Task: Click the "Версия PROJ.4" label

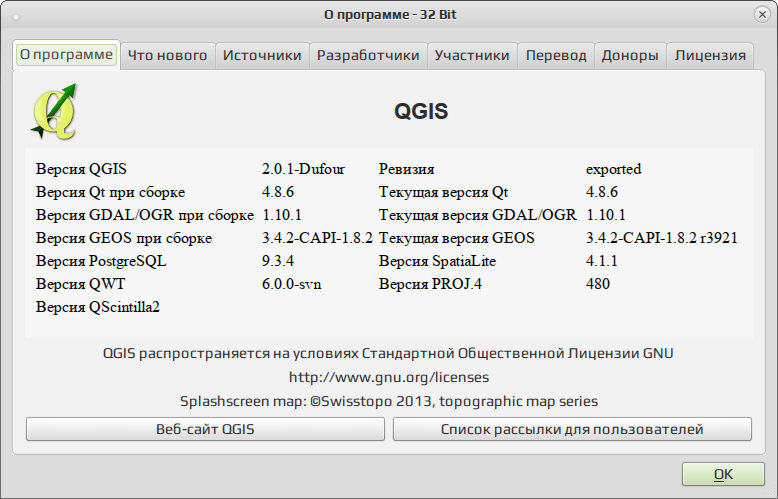Action: click(431, 284)
